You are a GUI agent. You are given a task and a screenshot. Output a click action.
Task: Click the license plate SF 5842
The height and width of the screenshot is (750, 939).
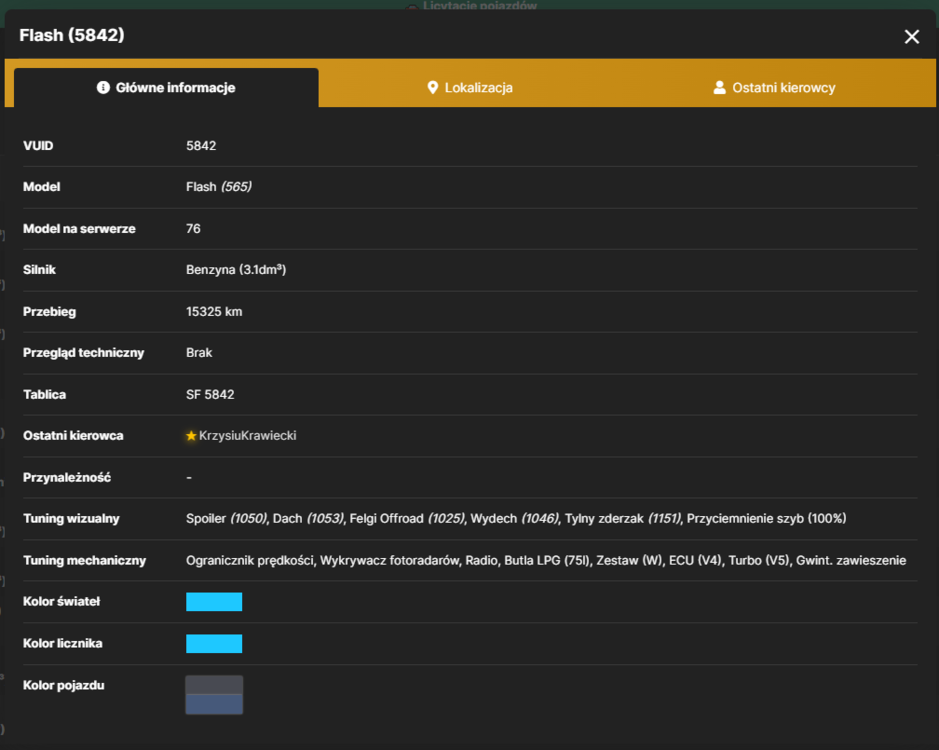click(x=210, y=394)
